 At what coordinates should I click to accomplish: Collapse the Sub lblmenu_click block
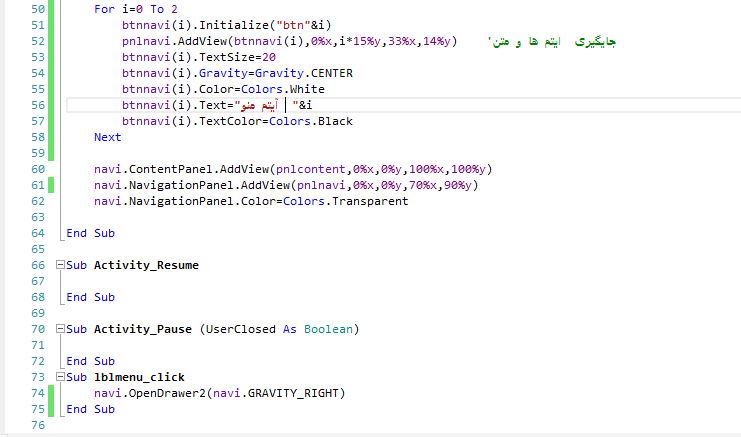[x=59, y=377]
